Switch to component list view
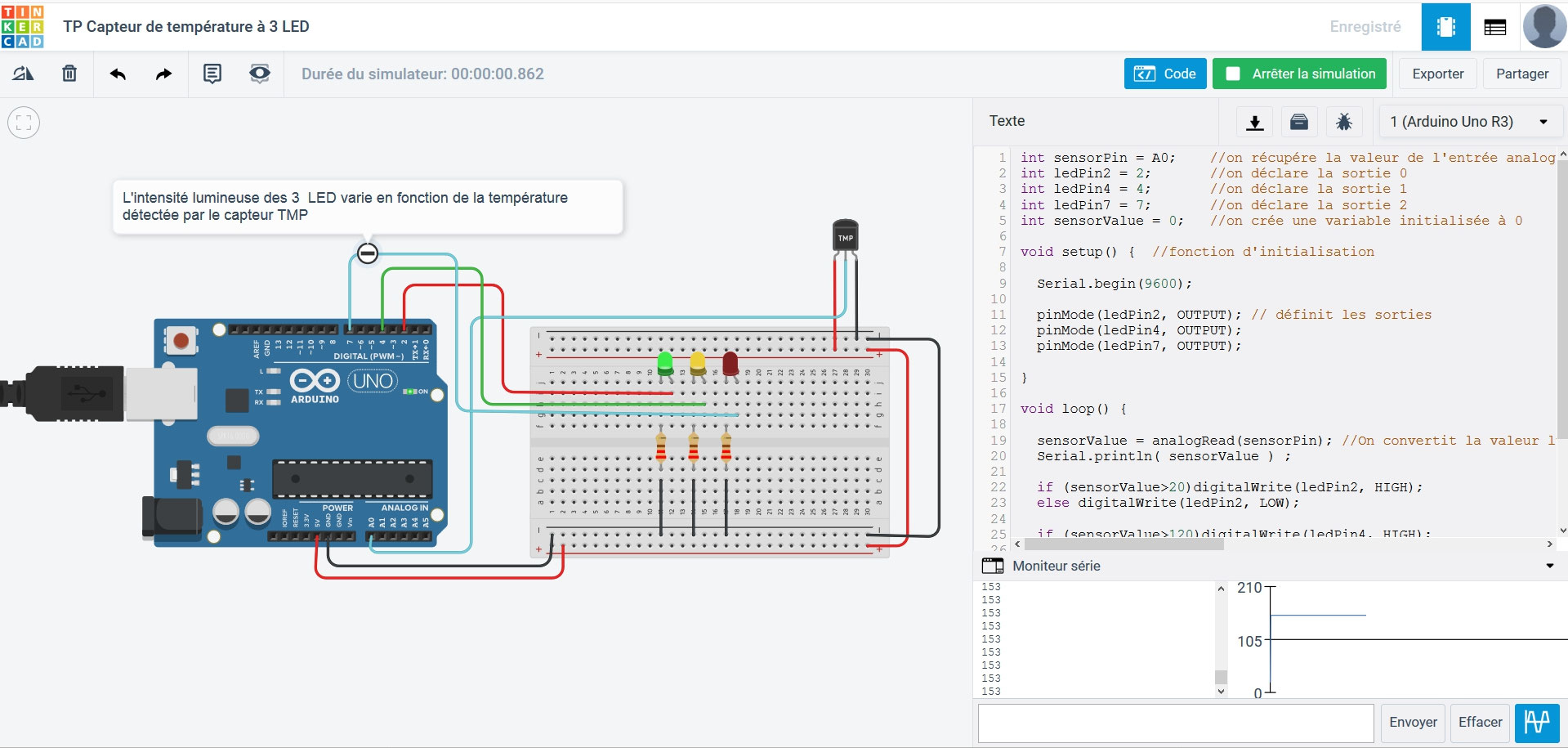Screen dimensions: 1568x748 pyautogui.click(x=1497, y=26)
